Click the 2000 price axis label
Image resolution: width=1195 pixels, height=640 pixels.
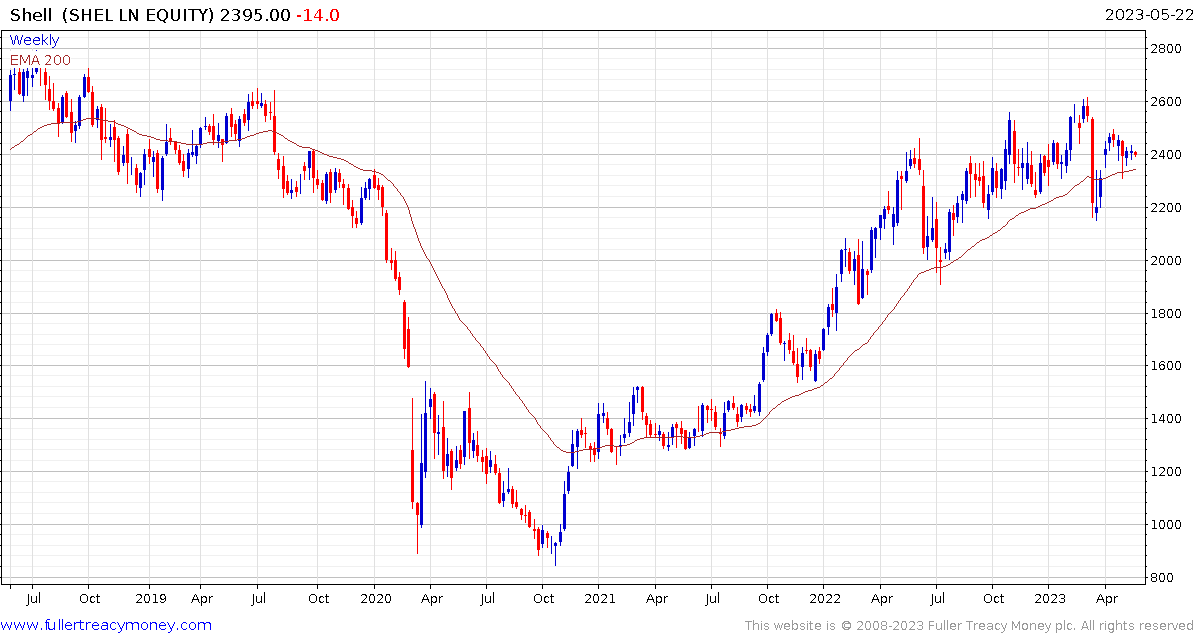(x=1168, y=261)
